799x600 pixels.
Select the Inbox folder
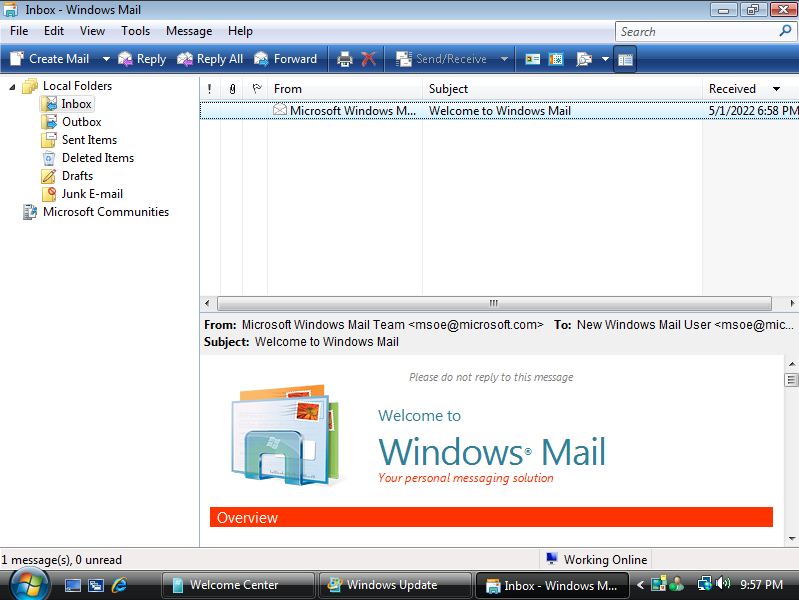point(76,104)
